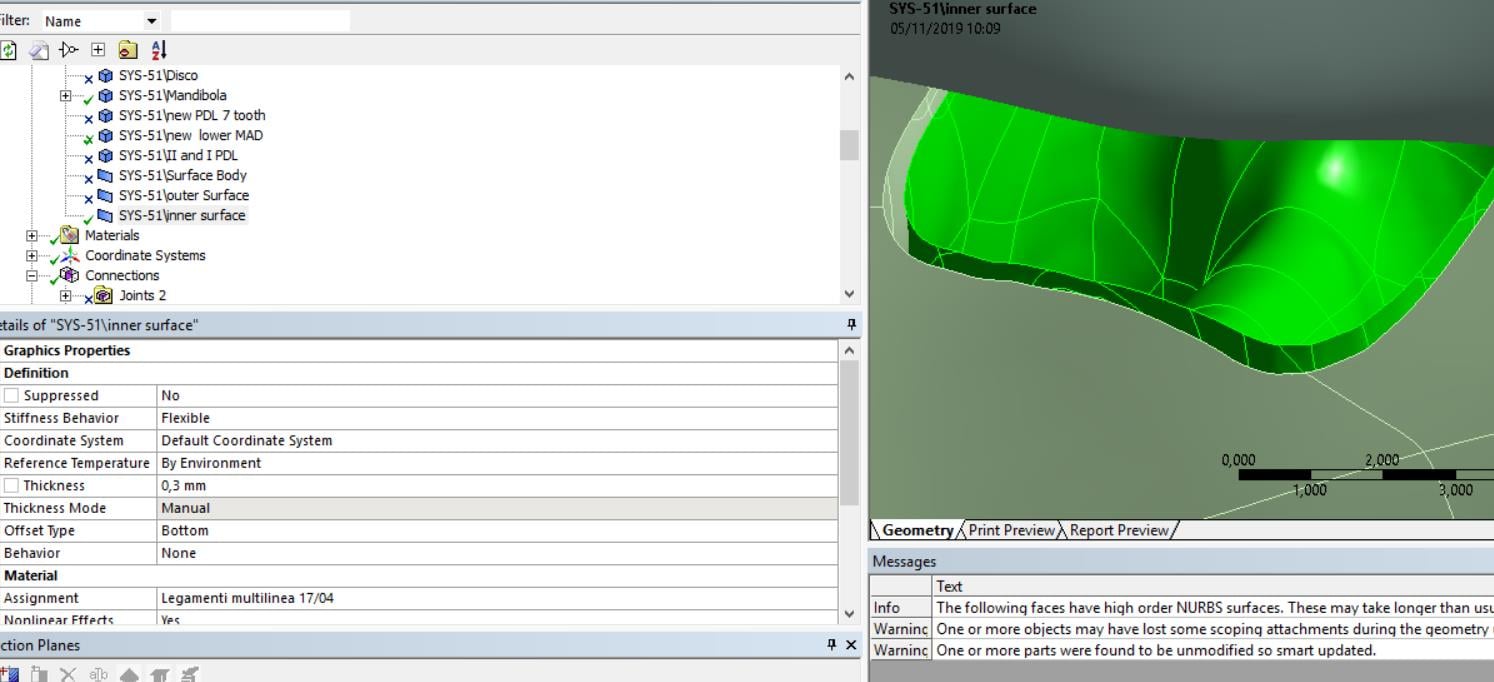Switch to the Print Preview tab

coord(1011,530)
